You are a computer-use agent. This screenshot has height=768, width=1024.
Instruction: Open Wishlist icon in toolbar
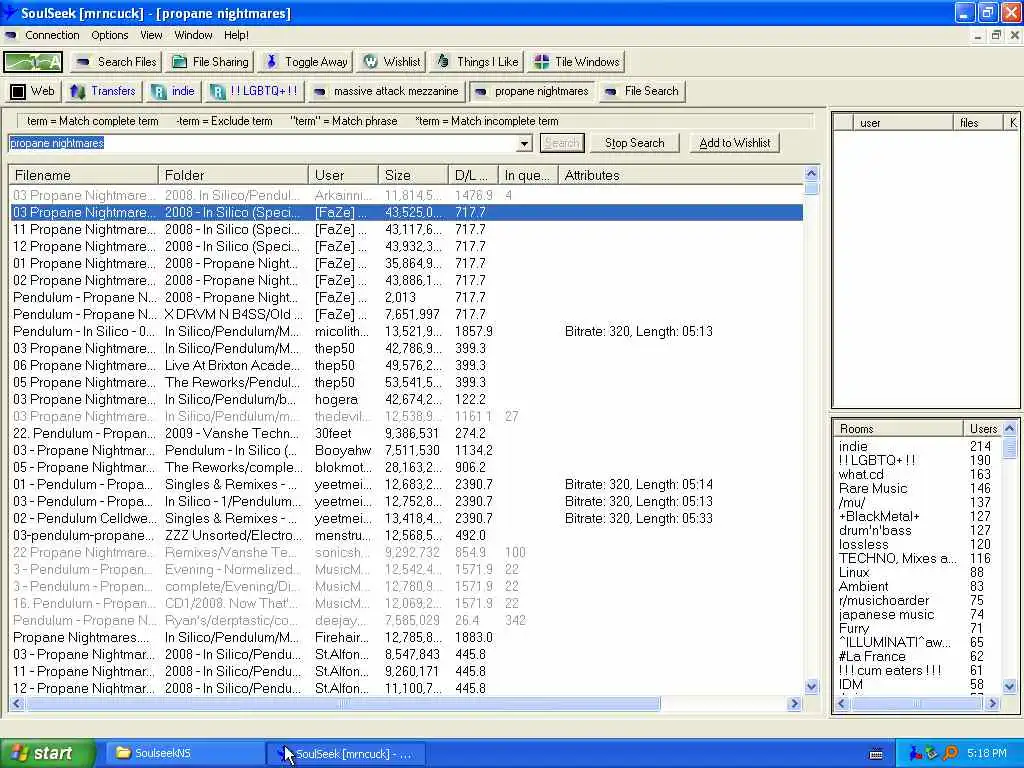click(x=370, y=61)
